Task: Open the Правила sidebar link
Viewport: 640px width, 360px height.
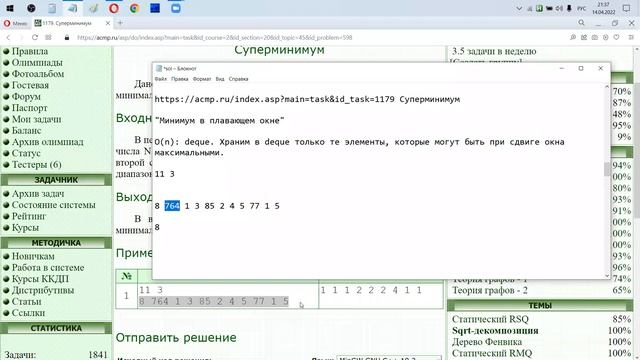Action: pyautogui.click(x=30, y=51)
